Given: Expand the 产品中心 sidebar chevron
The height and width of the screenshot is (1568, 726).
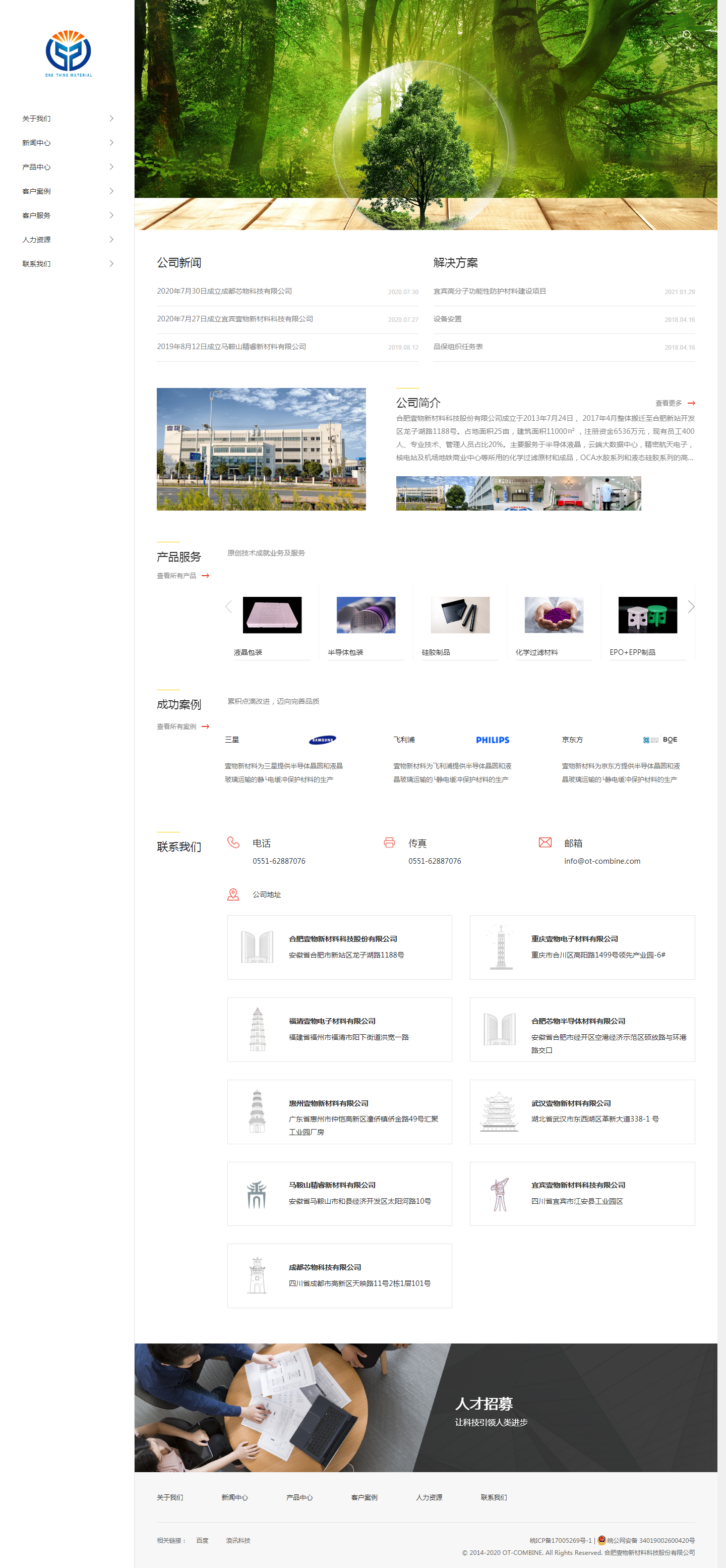Looking at the screenshot, I should point(111,167).
